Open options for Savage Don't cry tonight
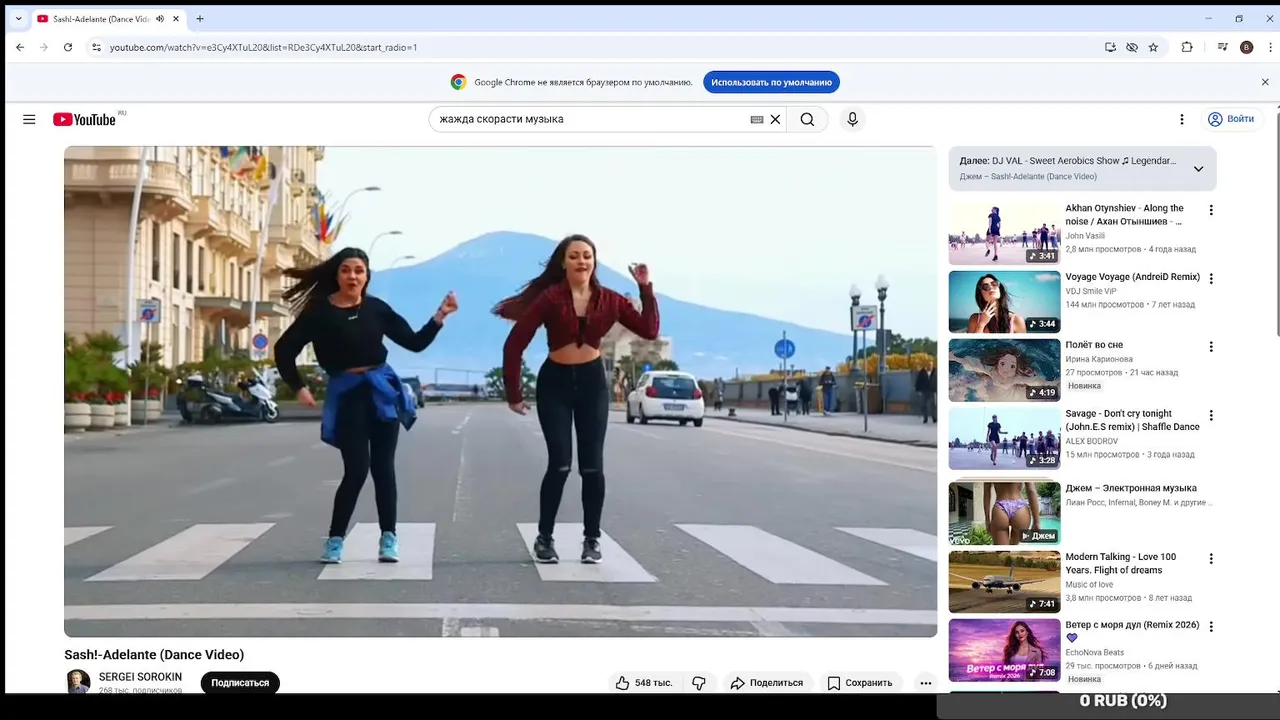 [1211, 415]
